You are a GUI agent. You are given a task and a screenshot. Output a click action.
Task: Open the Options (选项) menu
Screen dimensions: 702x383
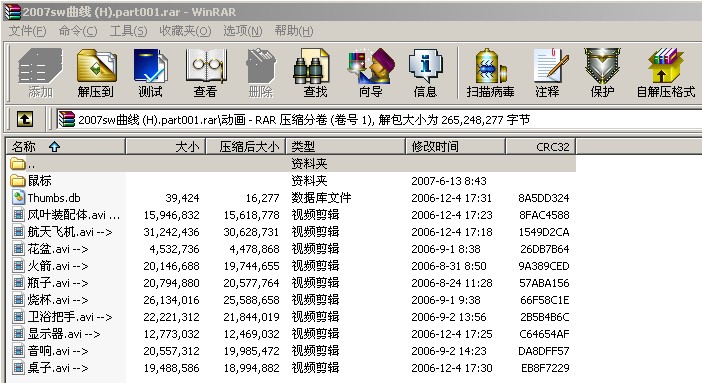click(243, 31)
